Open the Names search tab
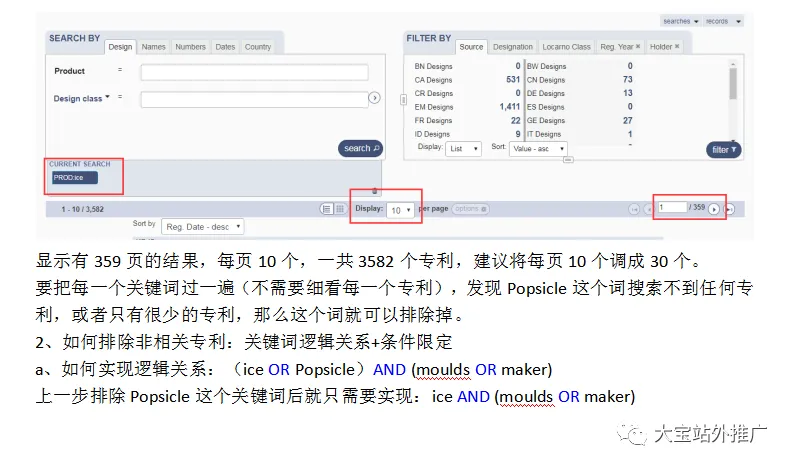This screenshot has width=793, height=468. click(x=153, y=47)
